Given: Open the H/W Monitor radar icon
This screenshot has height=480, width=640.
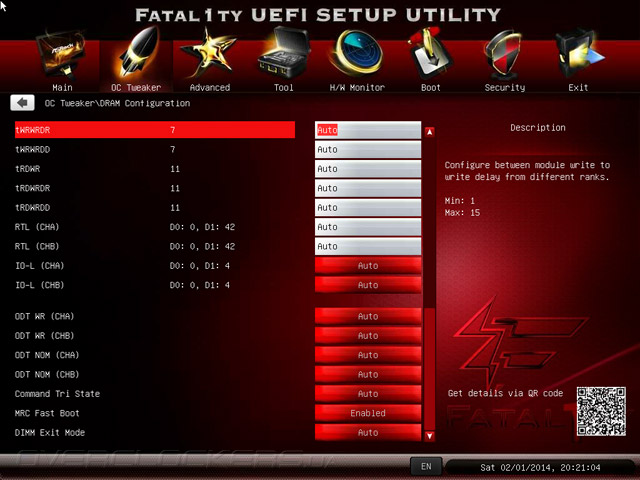Looking at the screenshot, I should (357, 53).
